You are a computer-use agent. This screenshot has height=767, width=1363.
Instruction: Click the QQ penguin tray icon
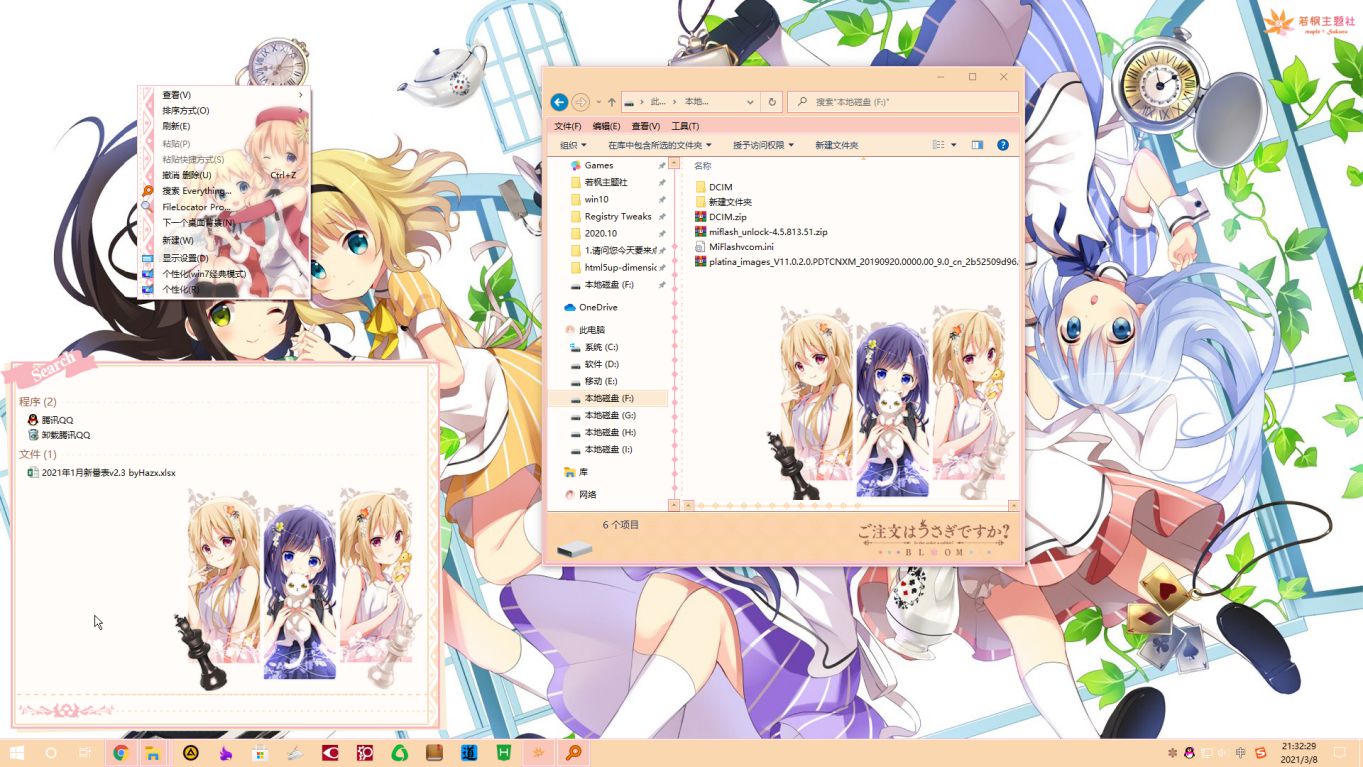(1190, 752)
